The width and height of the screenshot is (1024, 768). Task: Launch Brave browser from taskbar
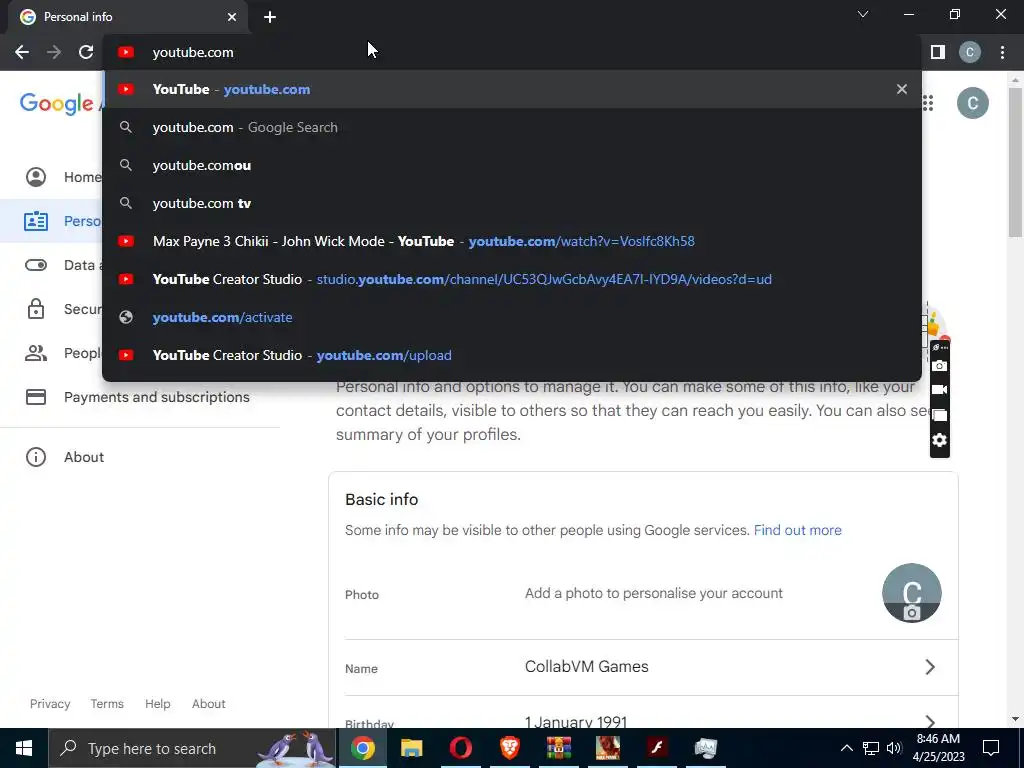pos(510,748)
